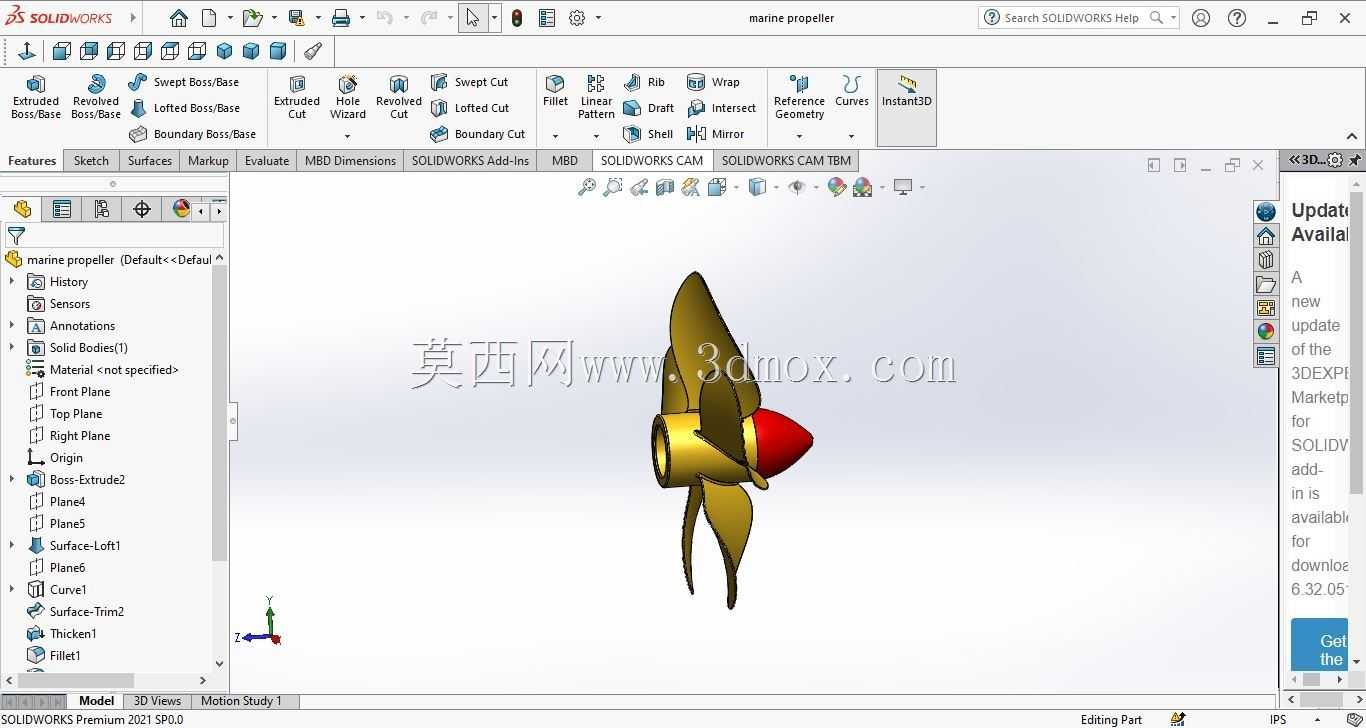Select the Linear Pattern tool

click(596, 97)
